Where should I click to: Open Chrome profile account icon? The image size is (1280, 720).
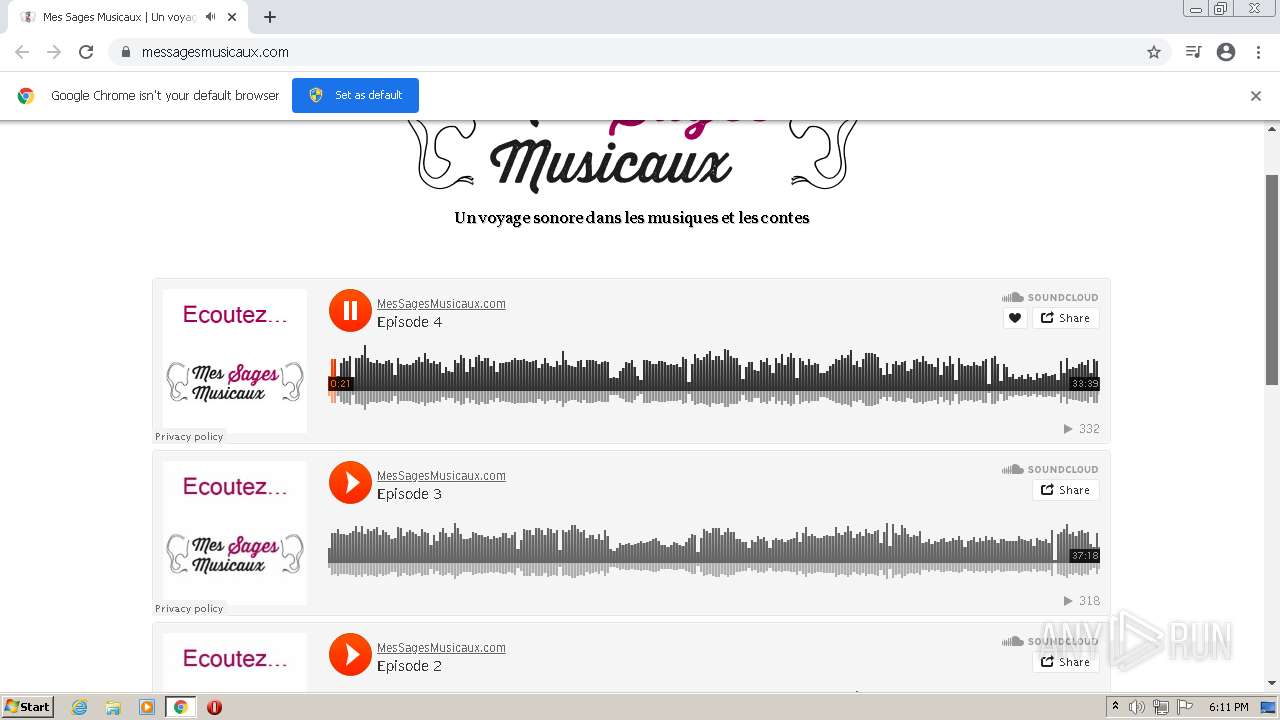pos(1226,52)
